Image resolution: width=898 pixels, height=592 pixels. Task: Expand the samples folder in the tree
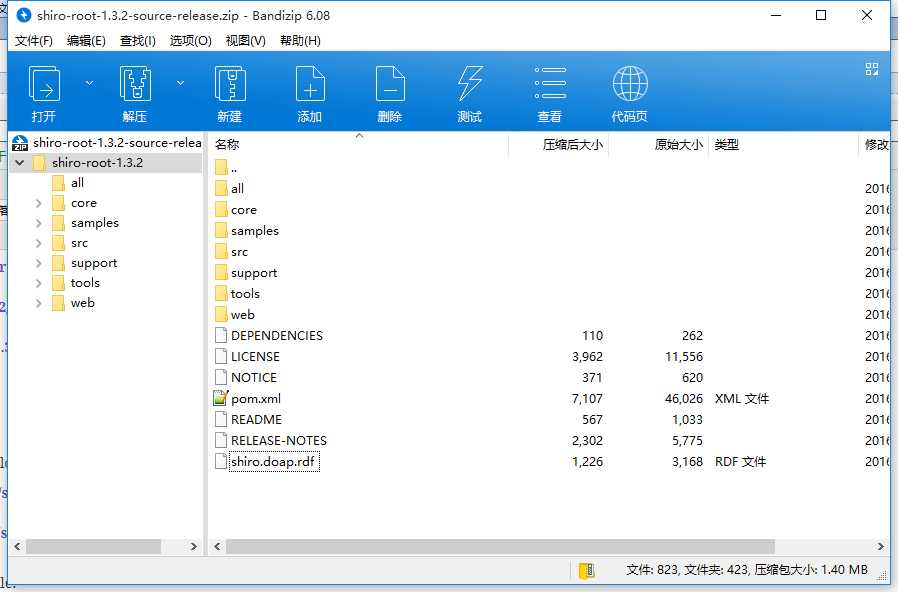coord(39,223)
